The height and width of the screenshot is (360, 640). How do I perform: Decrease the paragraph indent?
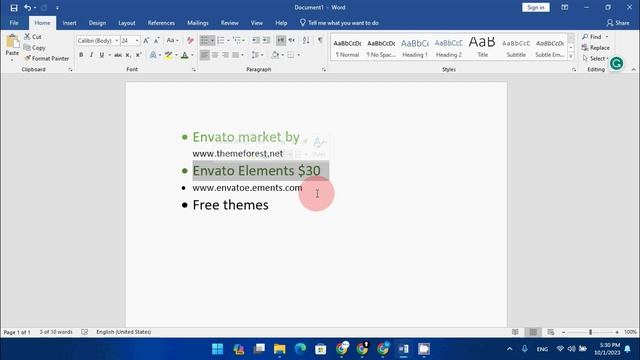pyautogui.click(x=256, y=40)
